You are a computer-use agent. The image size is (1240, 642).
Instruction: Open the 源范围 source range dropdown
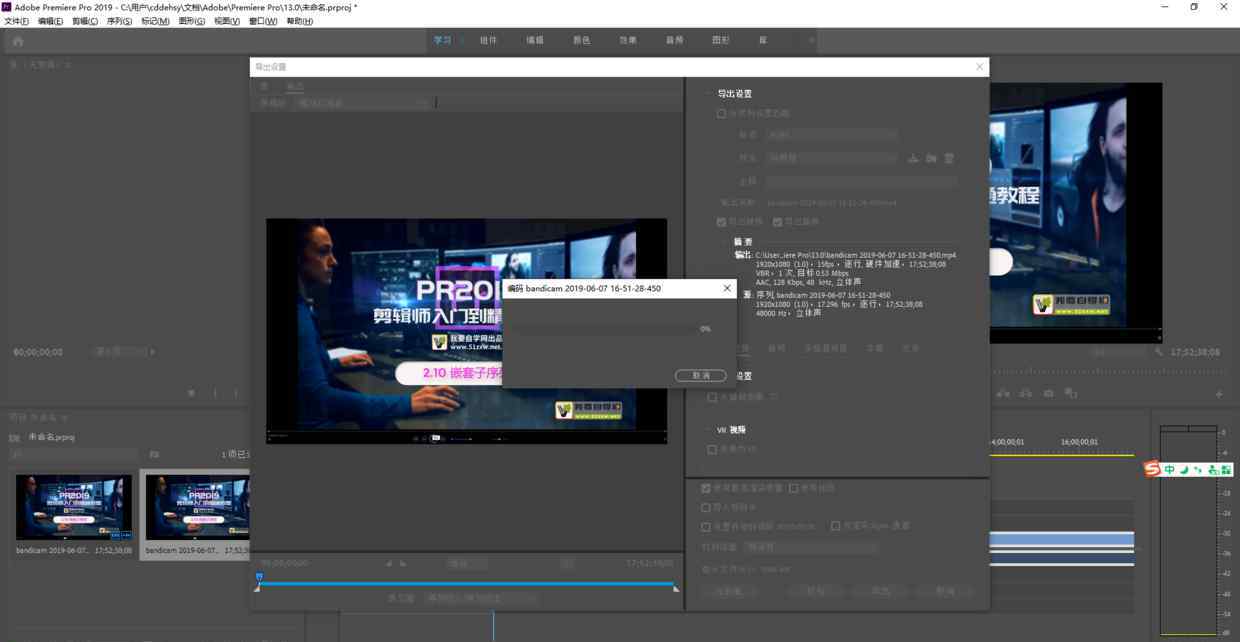tap(481, 598)
